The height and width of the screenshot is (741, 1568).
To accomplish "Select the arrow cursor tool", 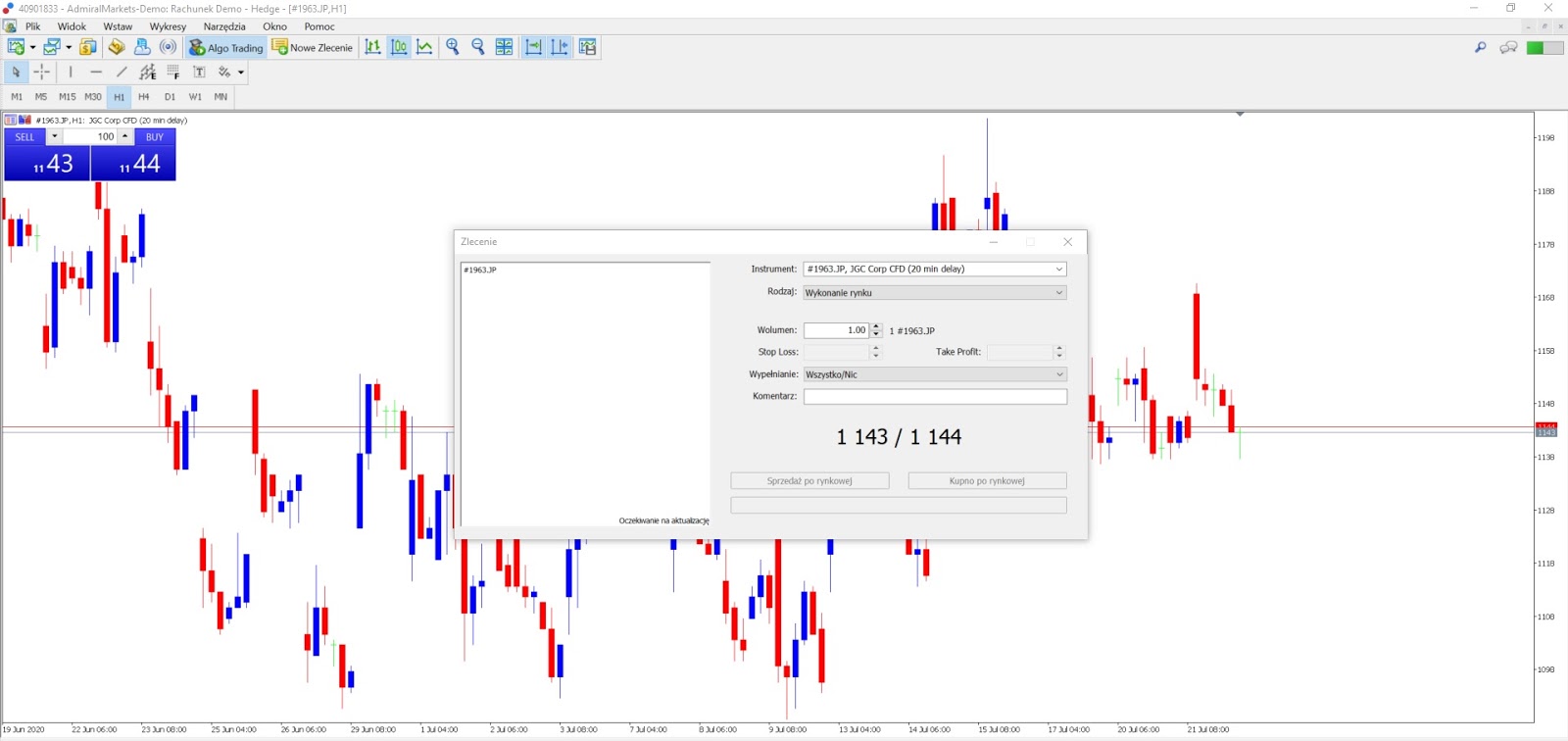I will click(x=16, y=72).
